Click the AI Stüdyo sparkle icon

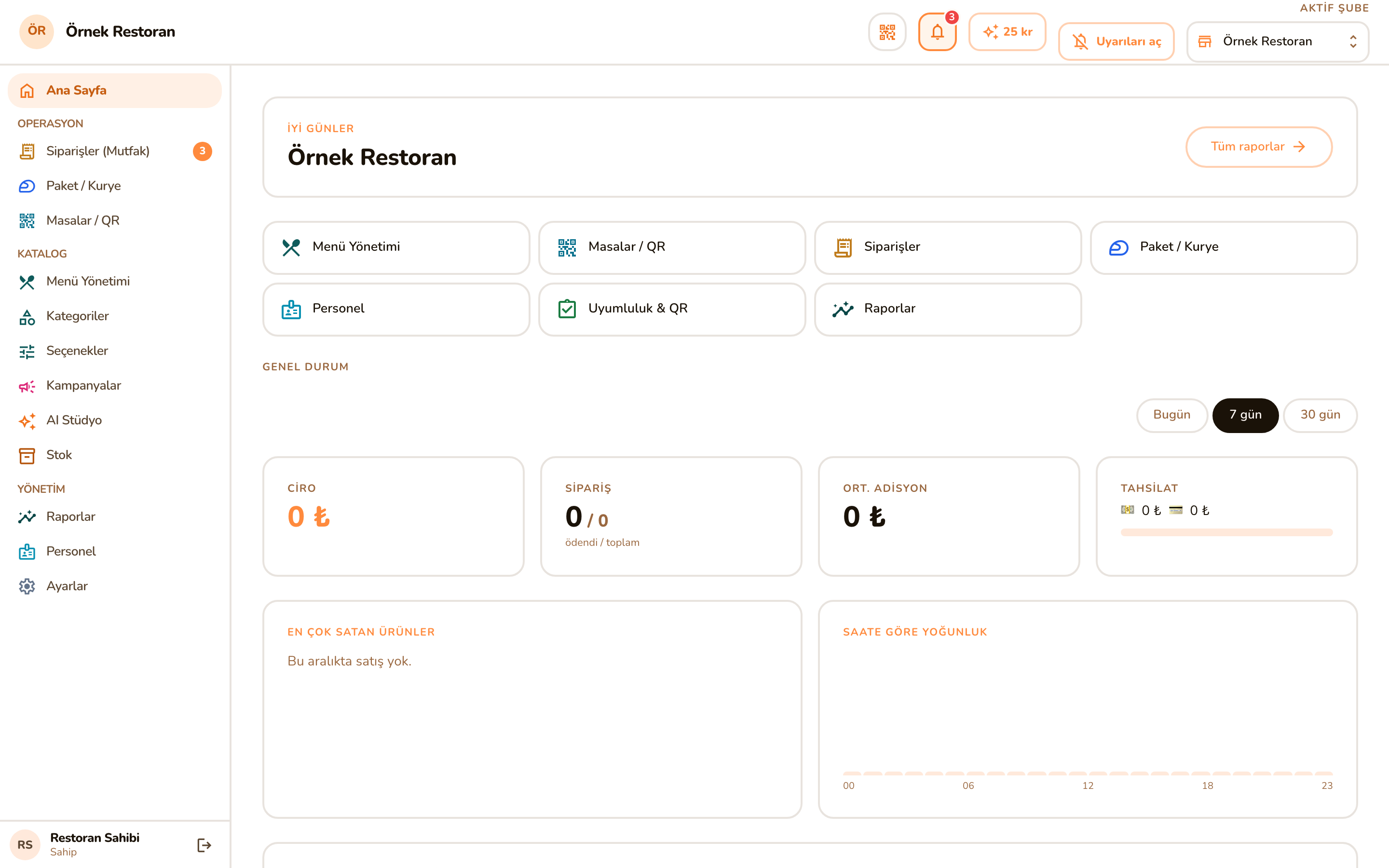[x=27, y=421]
